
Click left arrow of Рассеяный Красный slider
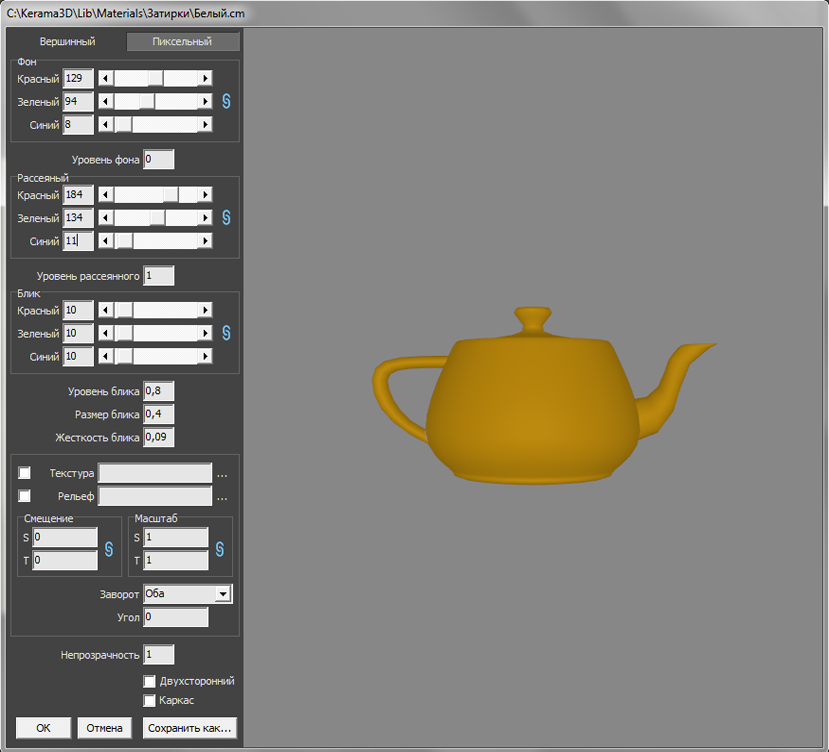click(x=106, y=195)
